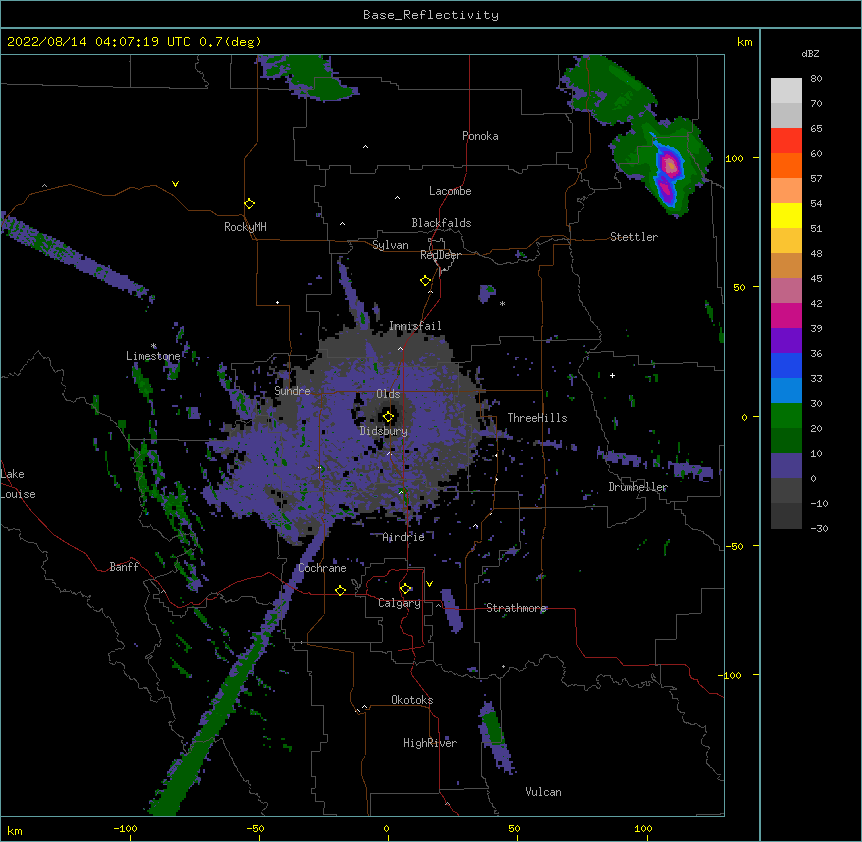Screen dimensions: 862x842
Task: Click the strong magenta storm core northeast
Action: pos(669,164)
